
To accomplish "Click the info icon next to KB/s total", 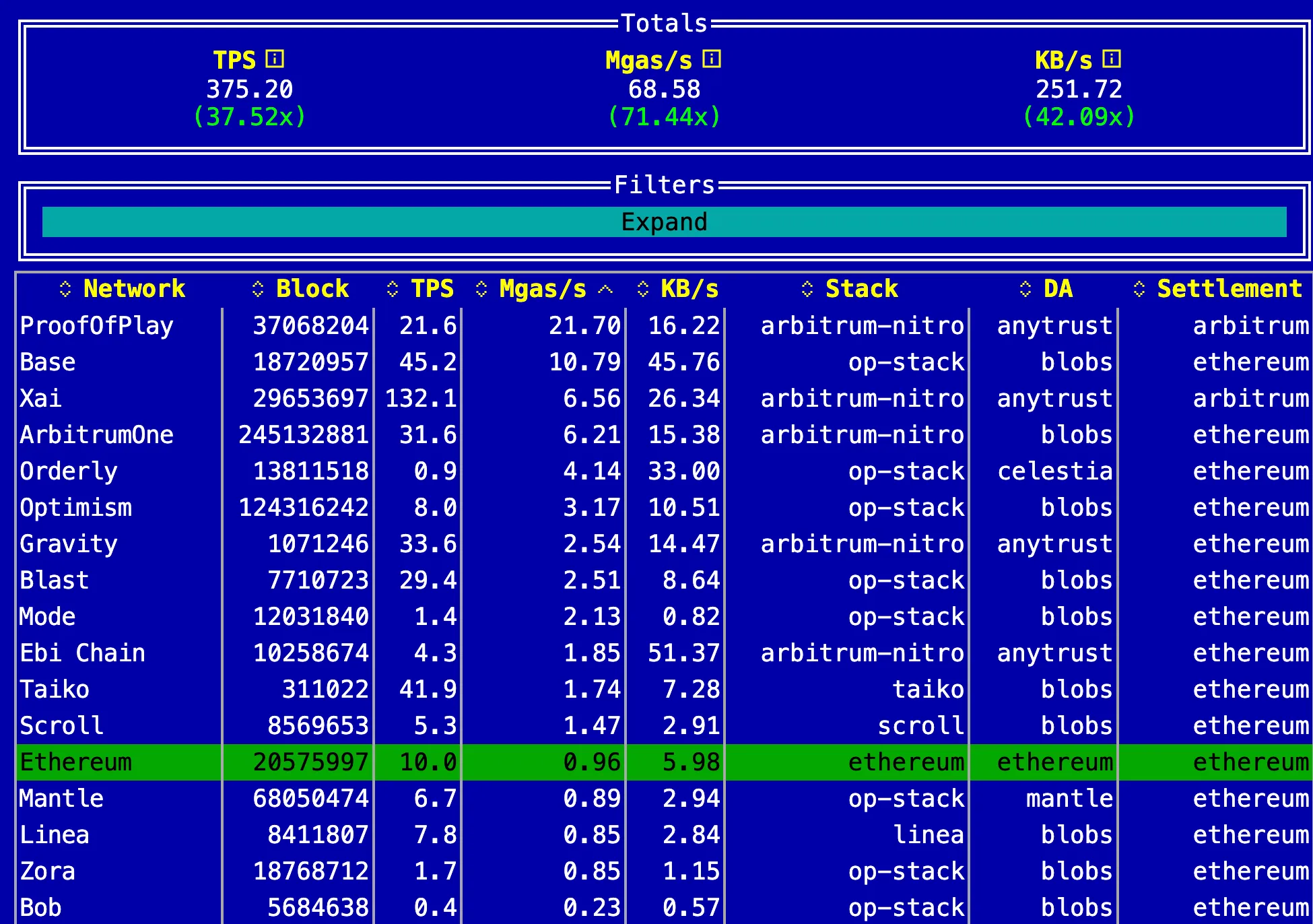I will [x=1112, y=59].
